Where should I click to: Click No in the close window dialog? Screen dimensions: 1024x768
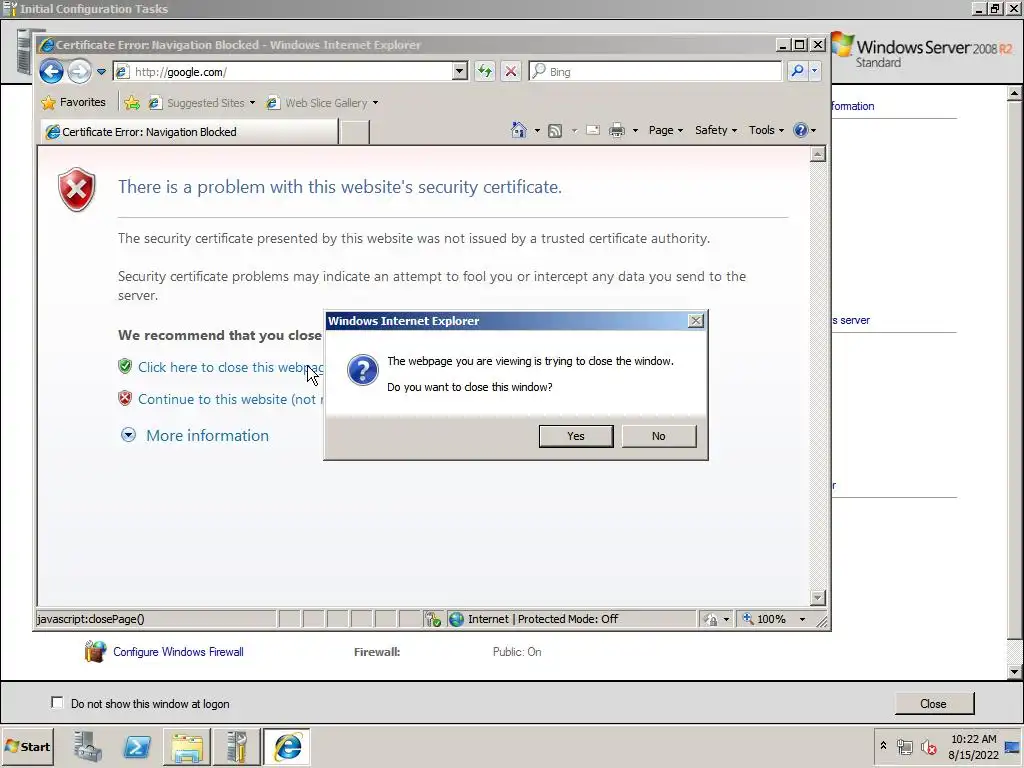[x=658, y=436]
